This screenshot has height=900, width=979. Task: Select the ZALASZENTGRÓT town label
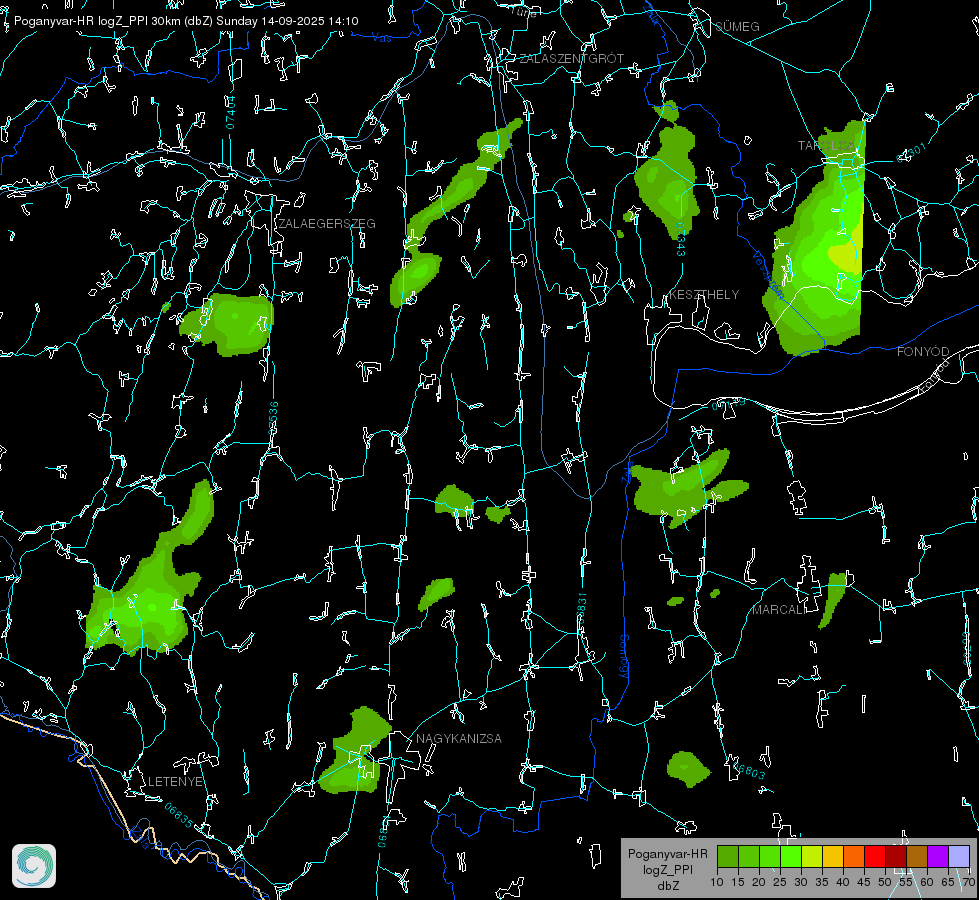tap(571, 58)
